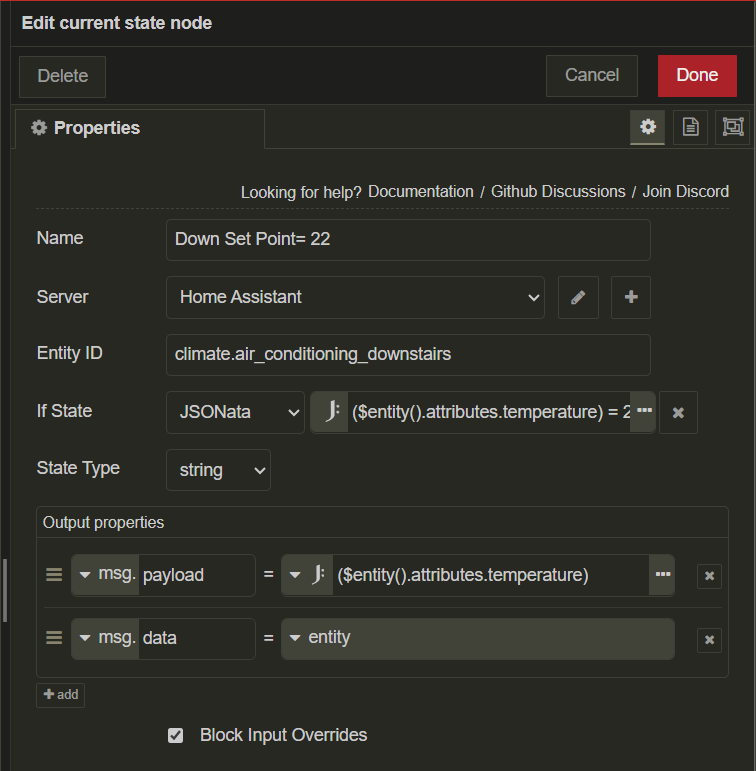Image resolution: width=756 pixels, height=771 pixels.
Task: Open the node description document icon
Action: (690, 127)
